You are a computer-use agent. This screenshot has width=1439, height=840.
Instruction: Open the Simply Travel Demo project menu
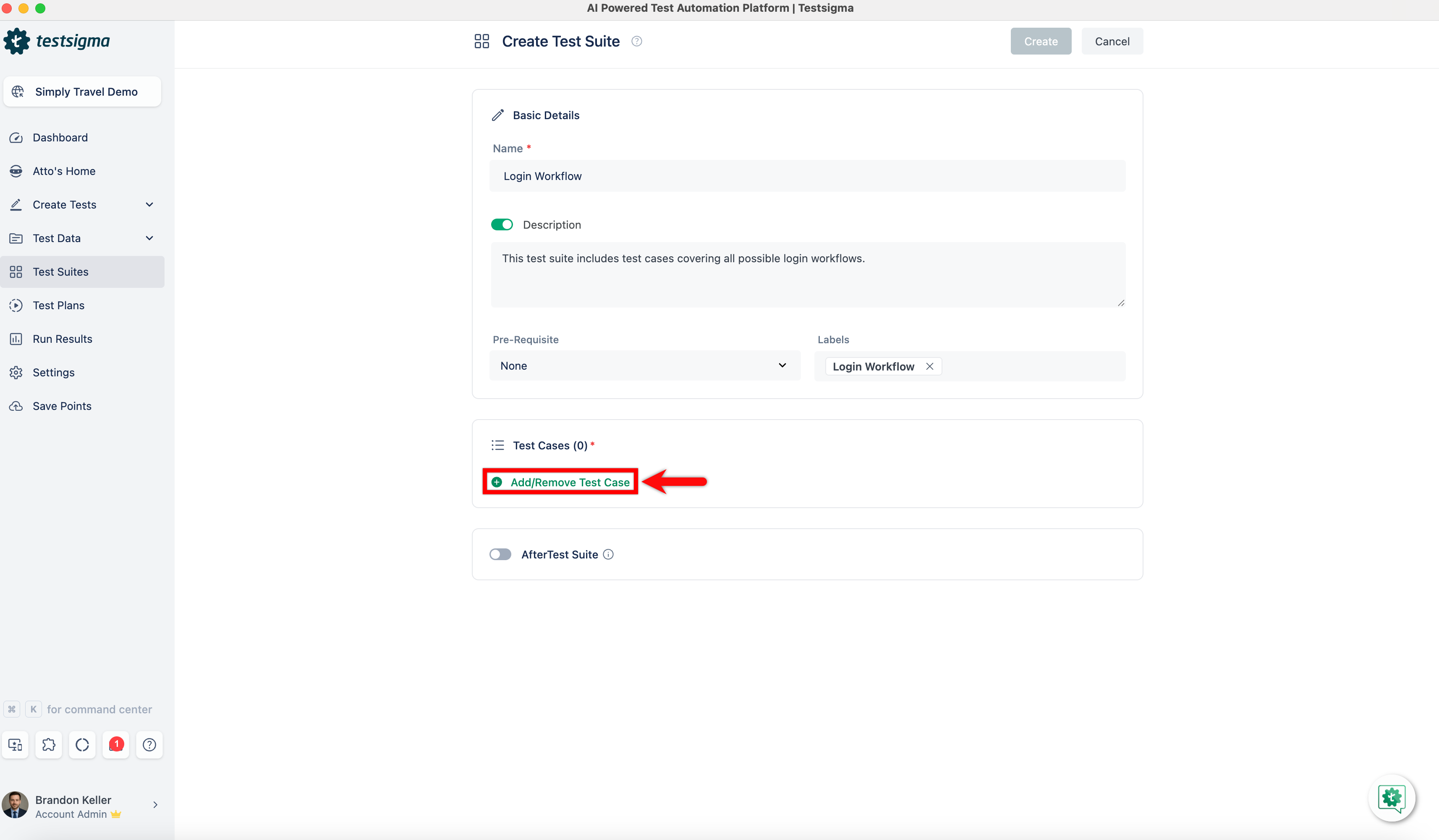click(x=82, y=91)
